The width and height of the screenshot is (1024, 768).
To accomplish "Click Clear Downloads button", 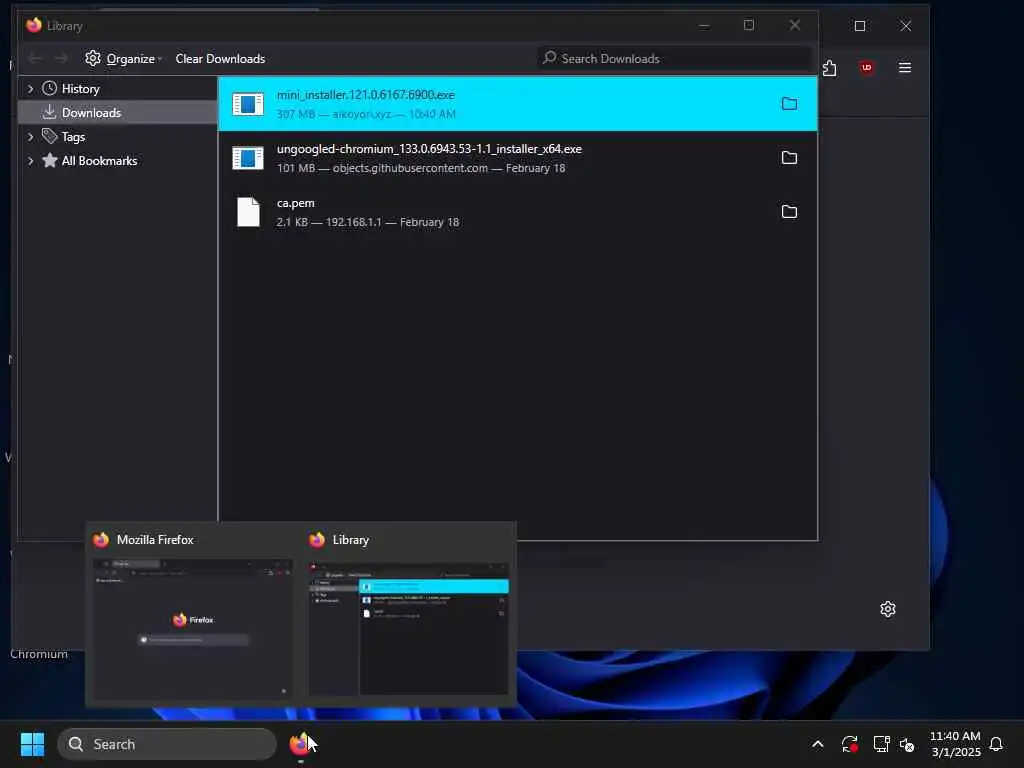I will coord(220,59).
